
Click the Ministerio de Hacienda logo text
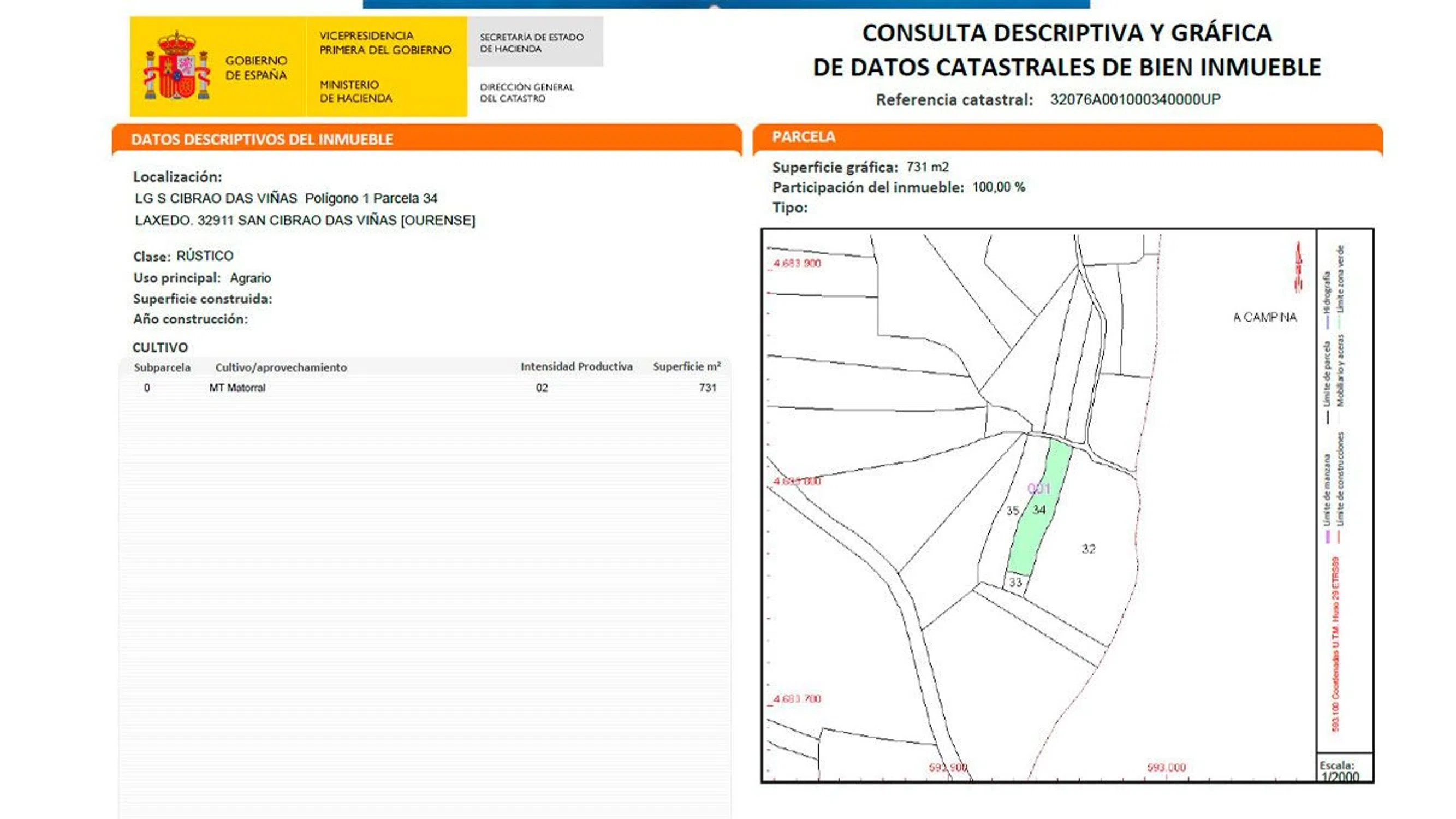click(355, 92)
